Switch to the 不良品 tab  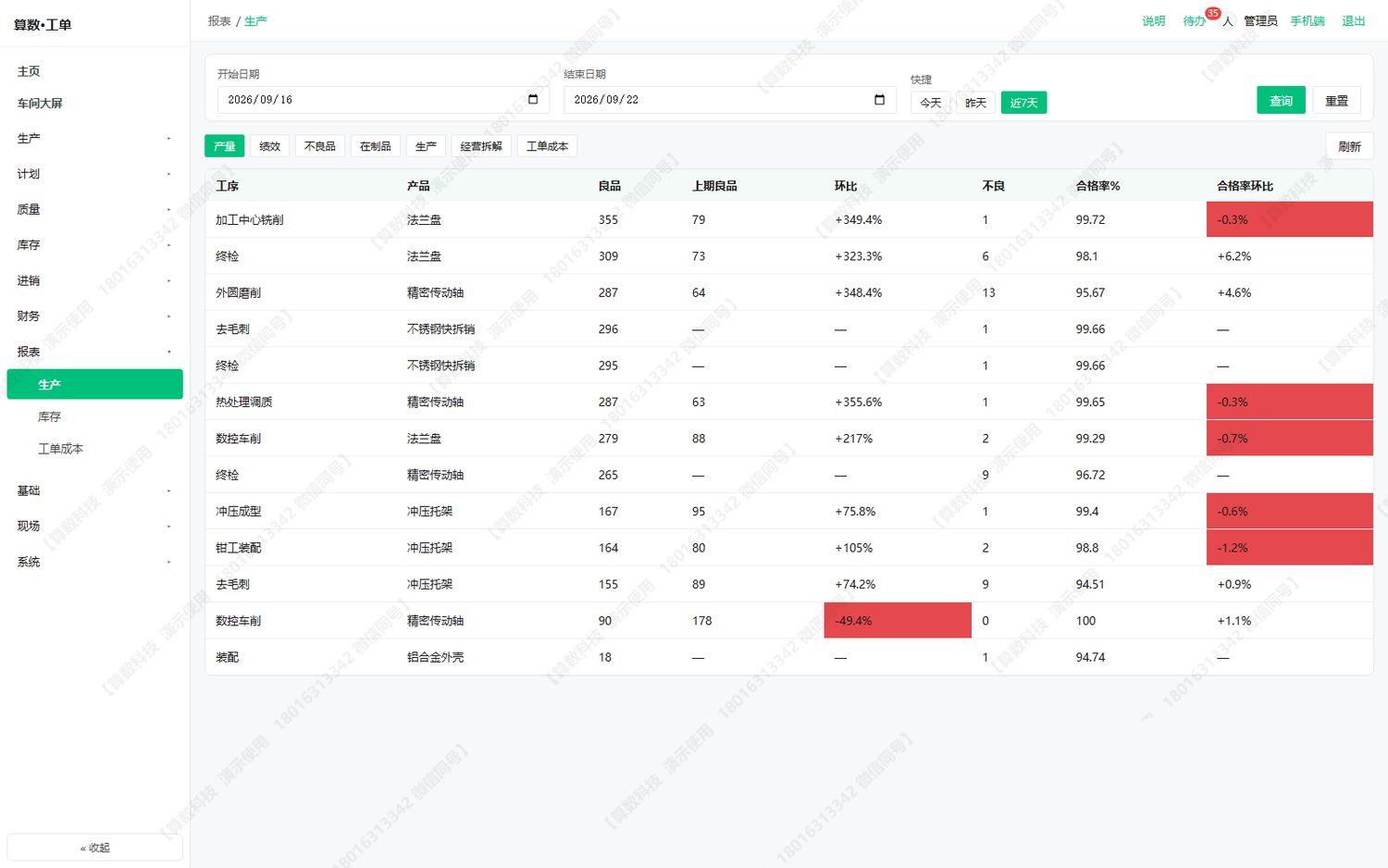[x=320, y=146]
